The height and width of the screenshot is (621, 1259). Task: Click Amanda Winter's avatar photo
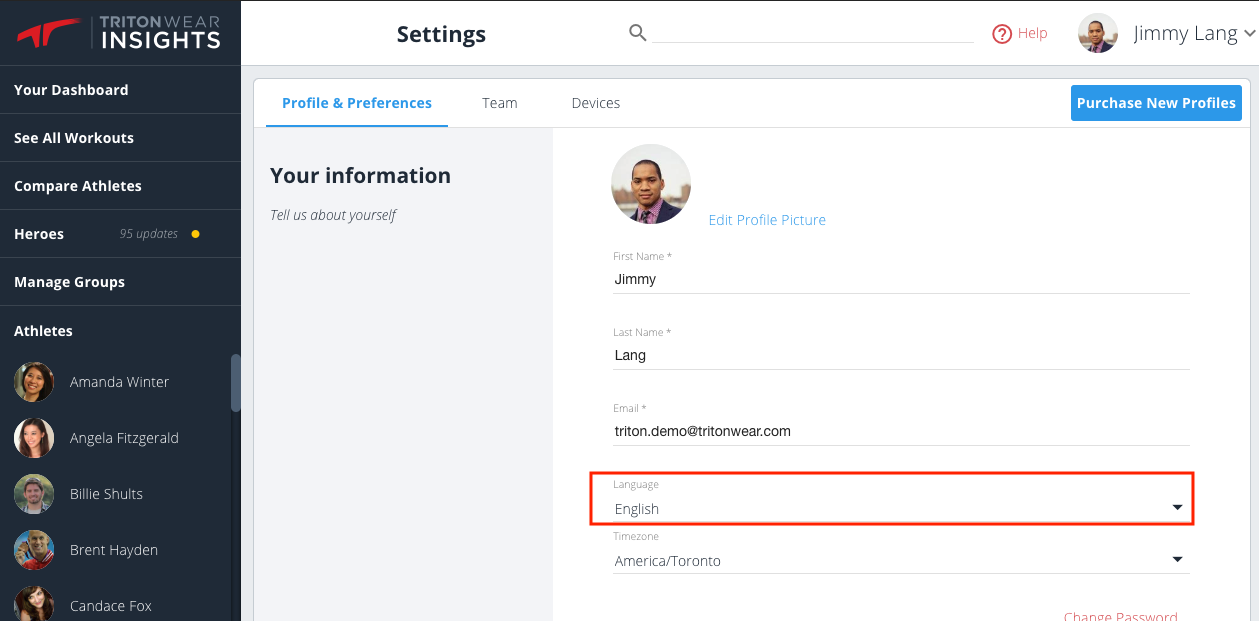tap(34, 382)
